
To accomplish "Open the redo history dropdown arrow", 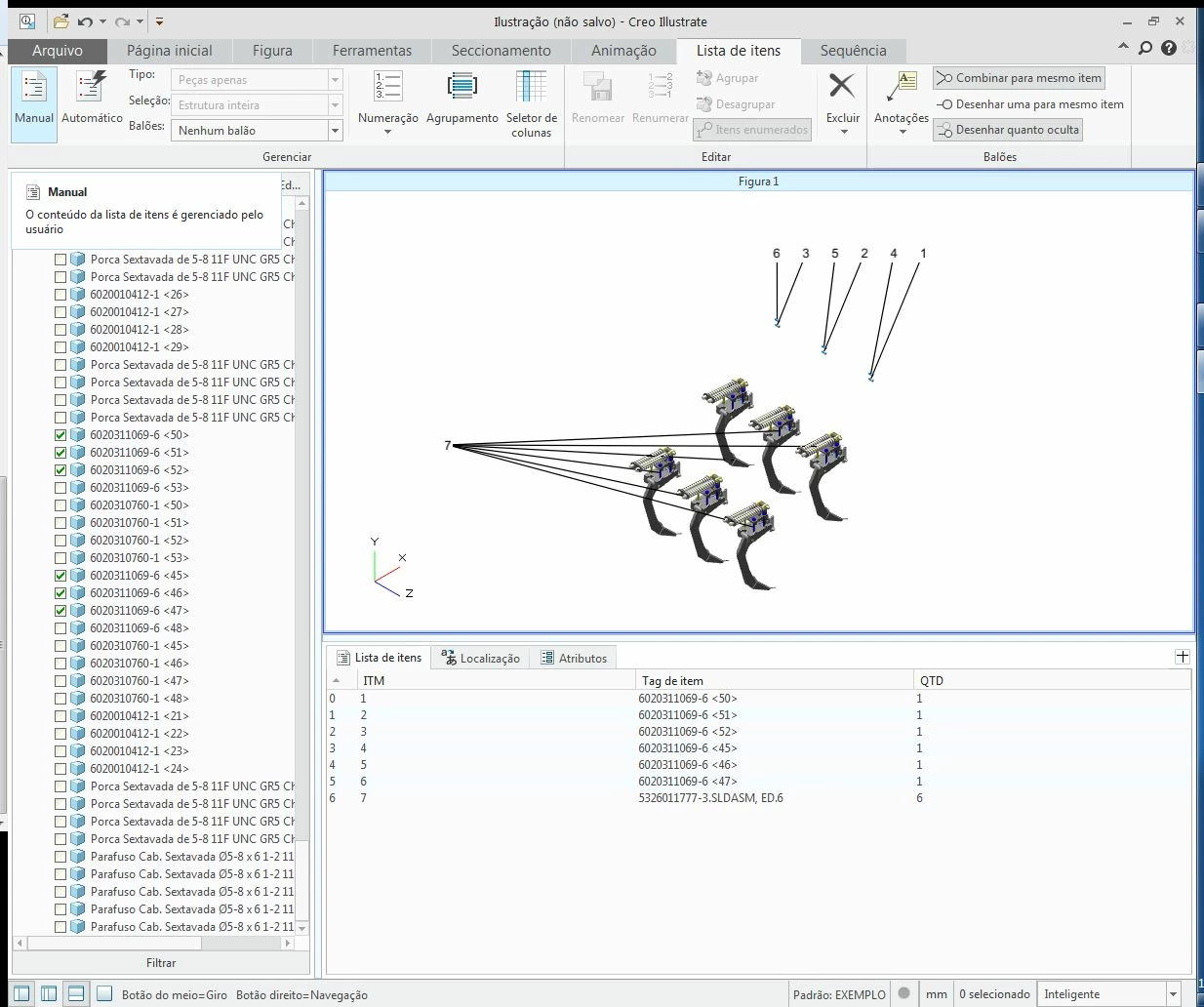I will coord(140,21).
